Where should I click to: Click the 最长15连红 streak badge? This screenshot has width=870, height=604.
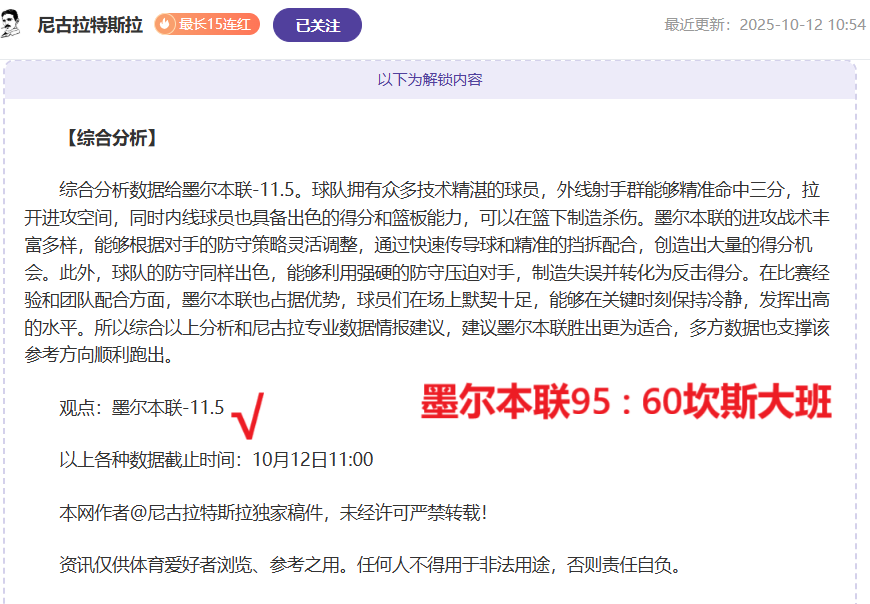[208, 25]
